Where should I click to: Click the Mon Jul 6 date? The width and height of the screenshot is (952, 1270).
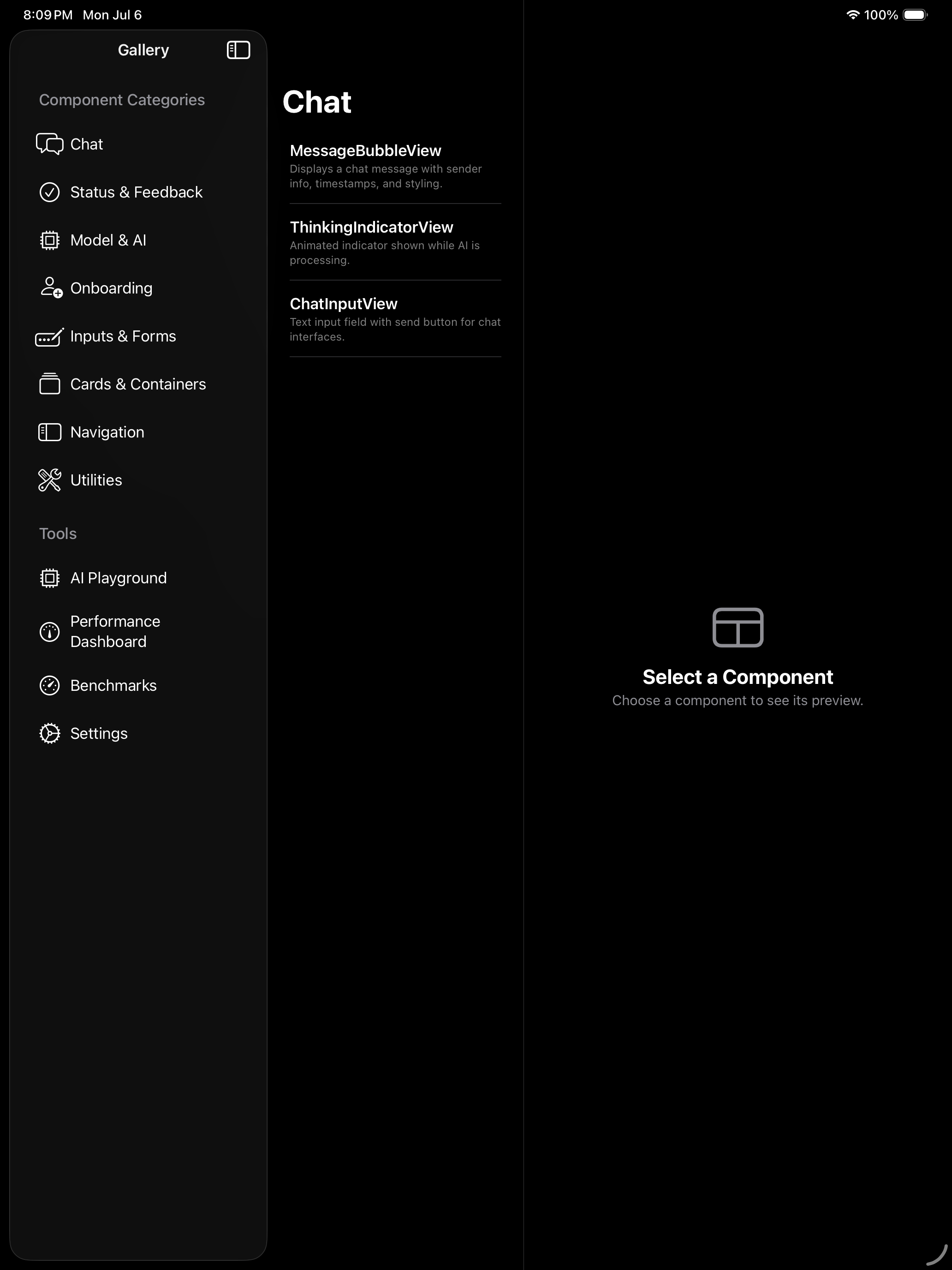coord(112,15)
